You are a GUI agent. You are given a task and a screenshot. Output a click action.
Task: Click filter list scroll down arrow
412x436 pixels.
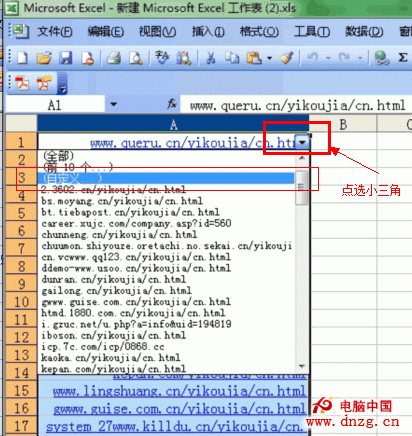302,367
